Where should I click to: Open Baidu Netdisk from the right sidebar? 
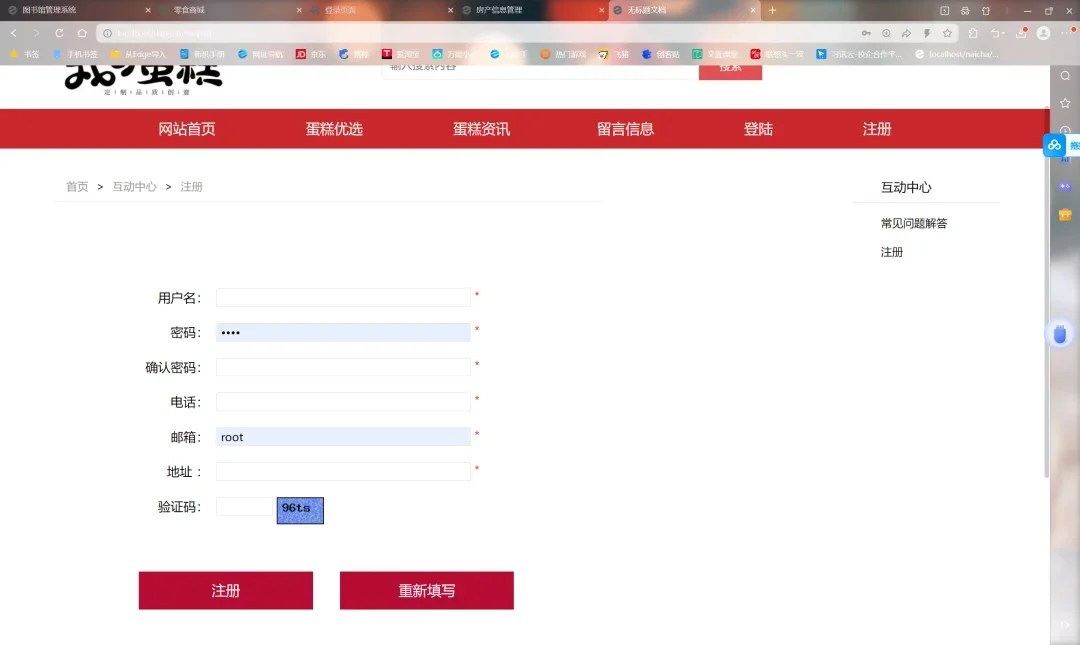1054,145
